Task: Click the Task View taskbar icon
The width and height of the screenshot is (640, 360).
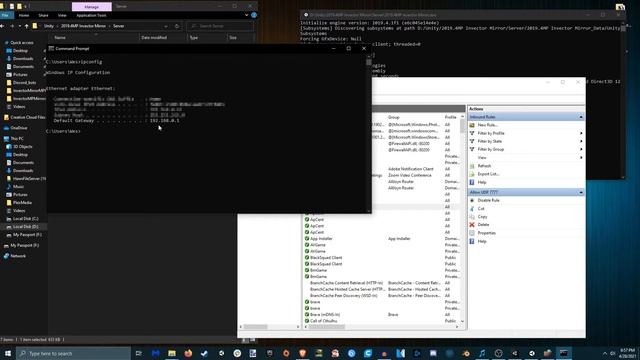Action: [x=138, y=353]
